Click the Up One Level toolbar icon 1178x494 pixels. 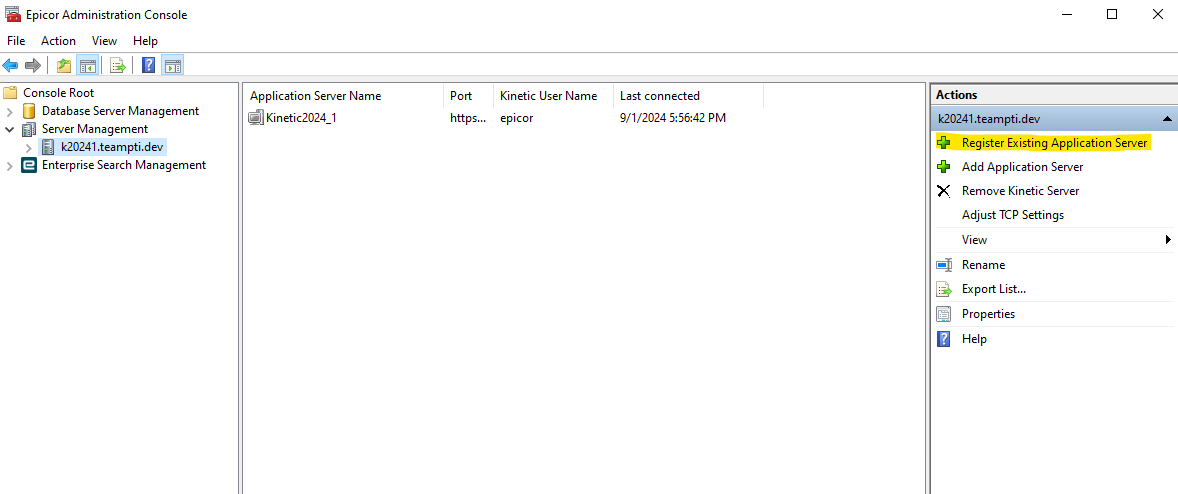click(x=64, y=66)
